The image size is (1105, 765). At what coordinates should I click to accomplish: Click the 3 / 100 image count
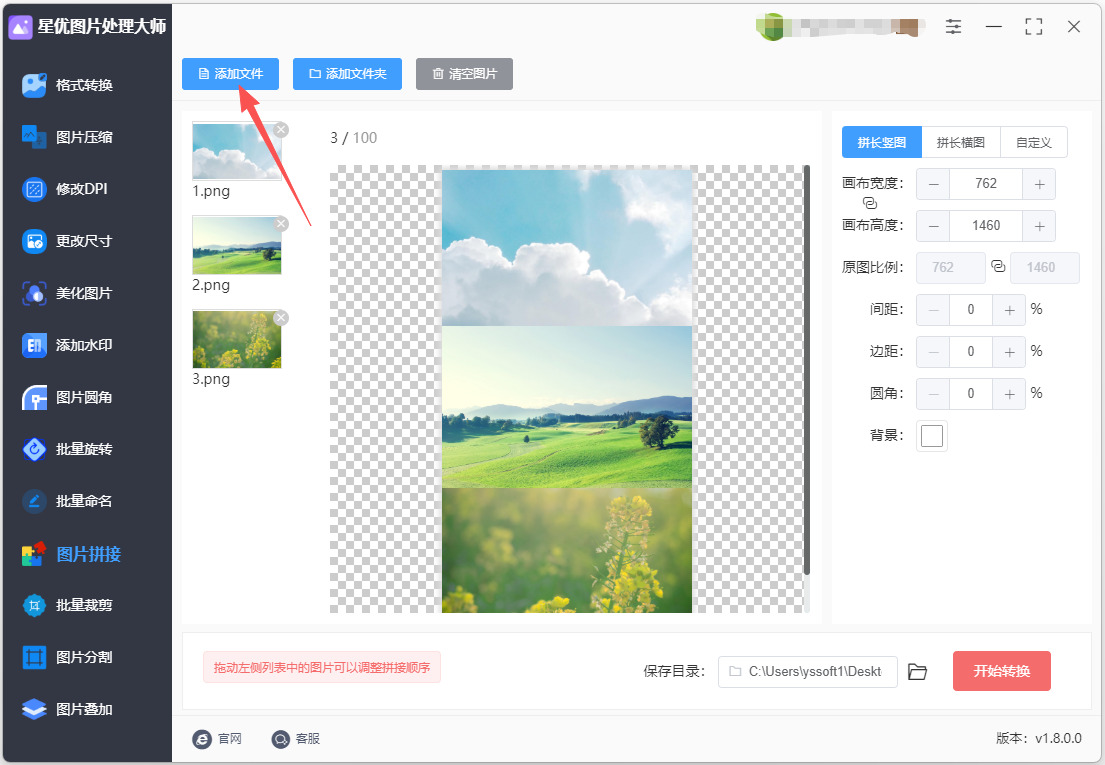point(354,138)
